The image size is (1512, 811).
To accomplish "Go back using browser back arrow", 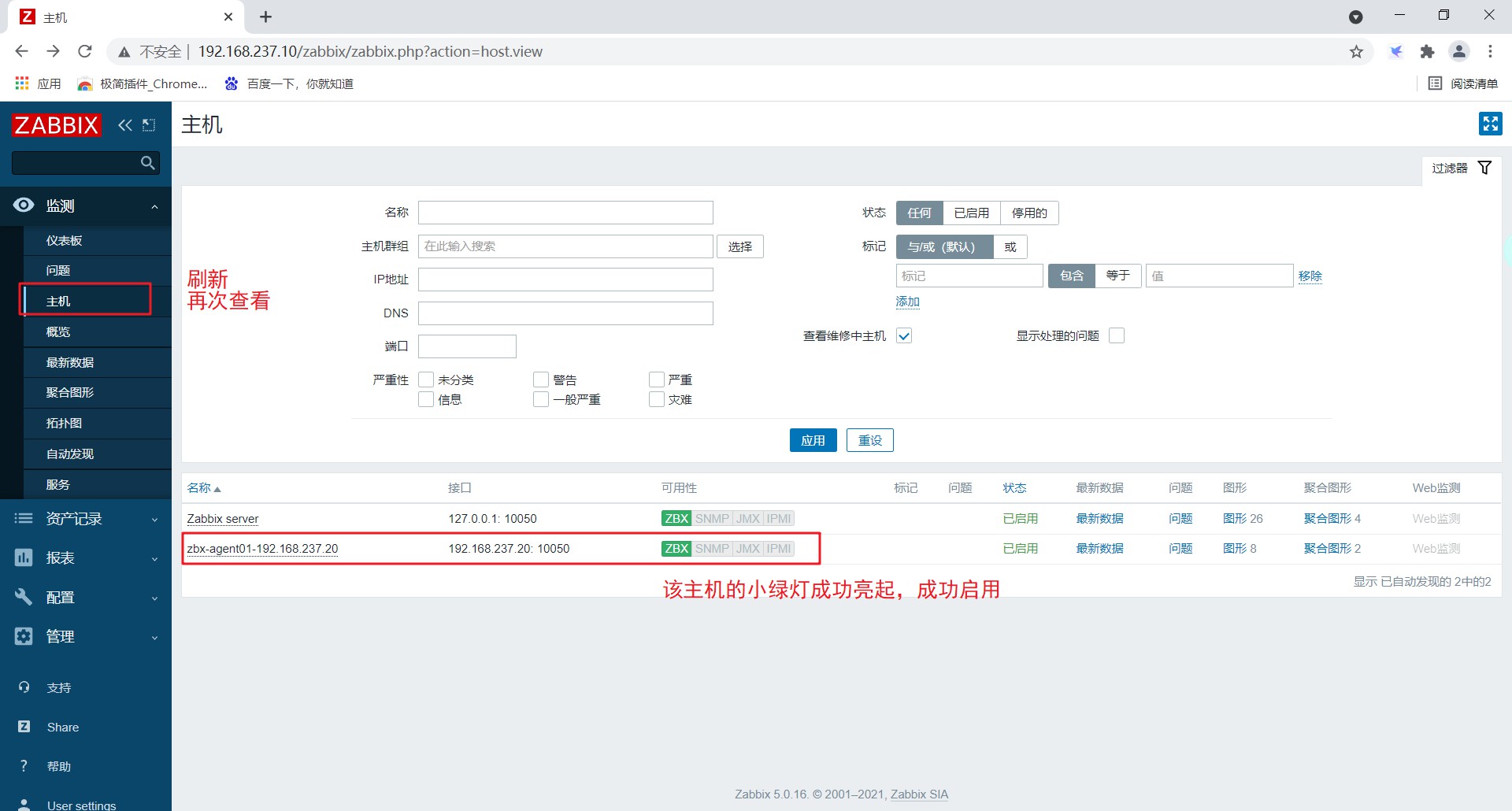I will click(x=21, y=51).
